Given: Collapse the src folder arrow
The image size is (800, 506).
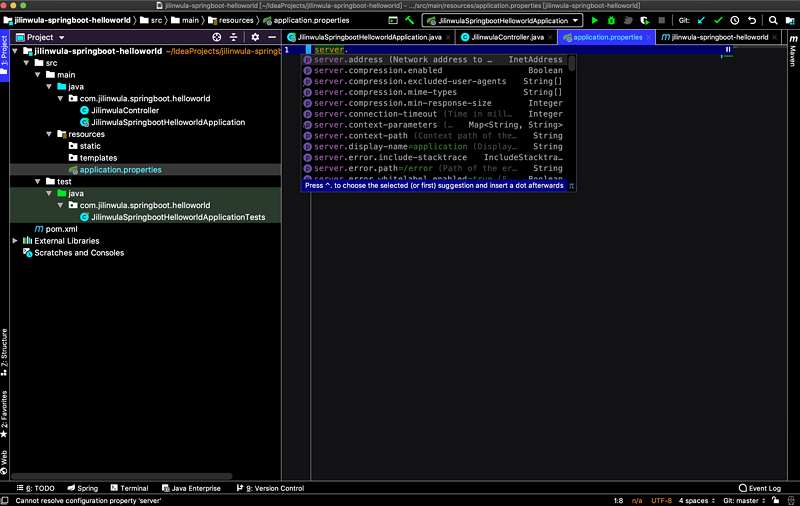Looking at the screenshot, I should 26,63.
